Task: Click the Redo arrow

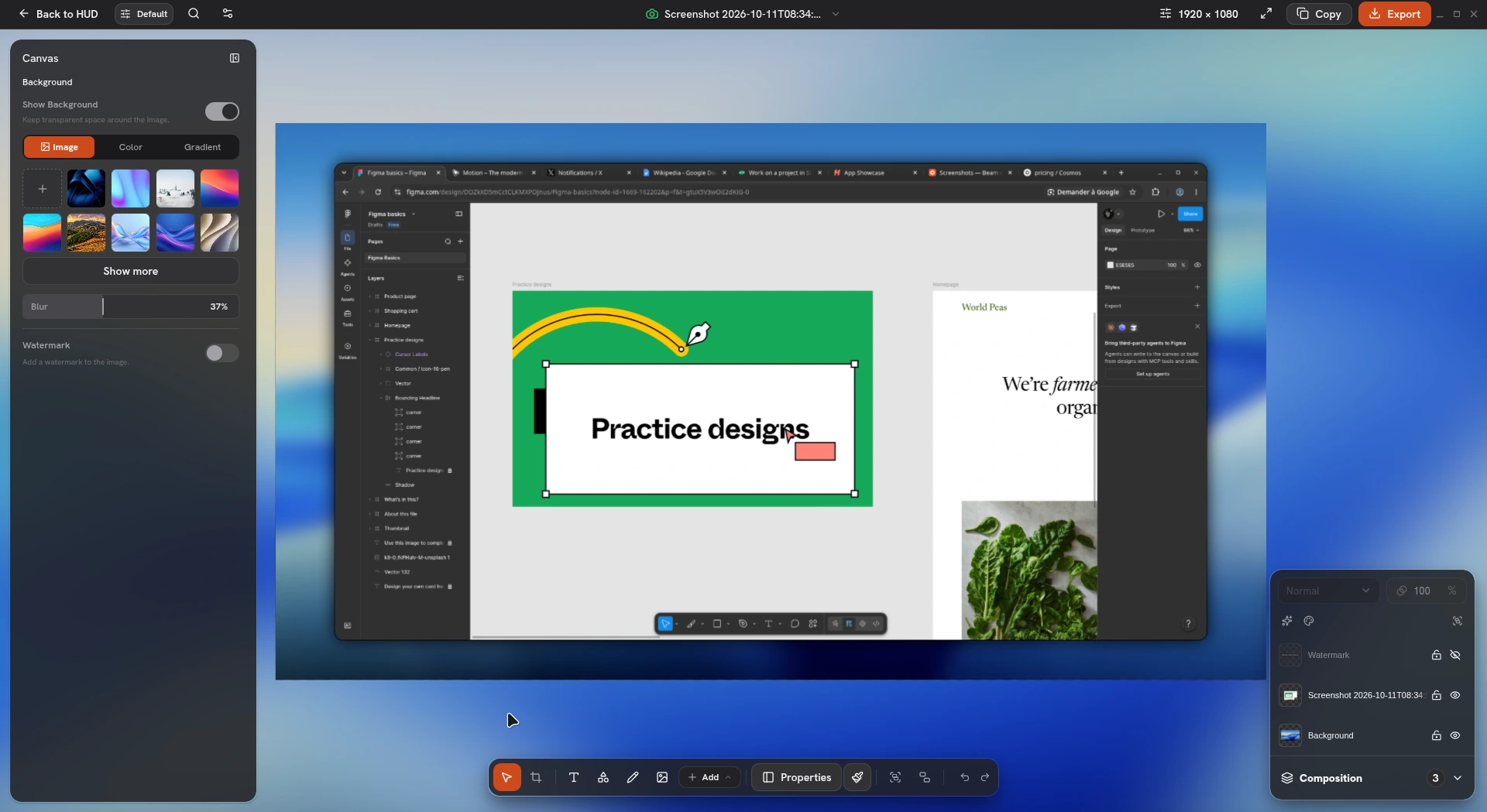Action: [x=985, y=777]
